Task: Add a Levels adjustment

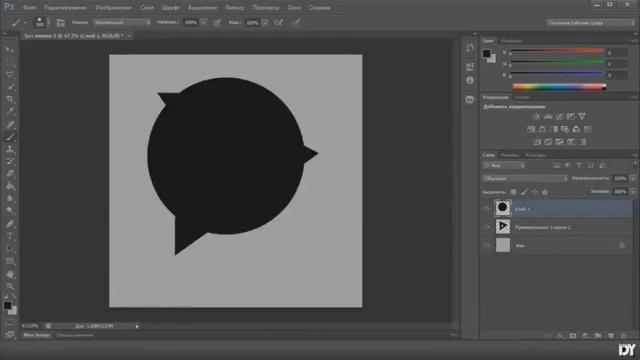Action: (548, 117)
